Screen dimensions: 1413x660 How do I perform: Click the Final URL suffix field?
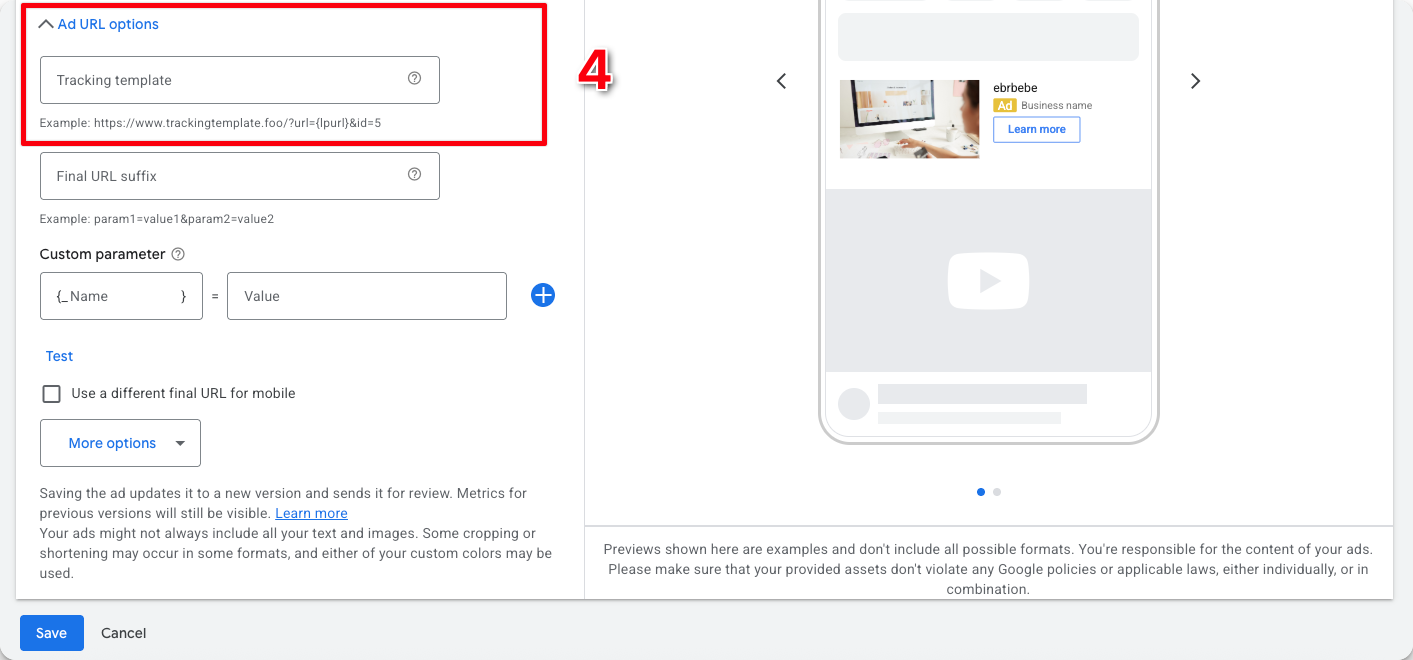click(239, 176)
